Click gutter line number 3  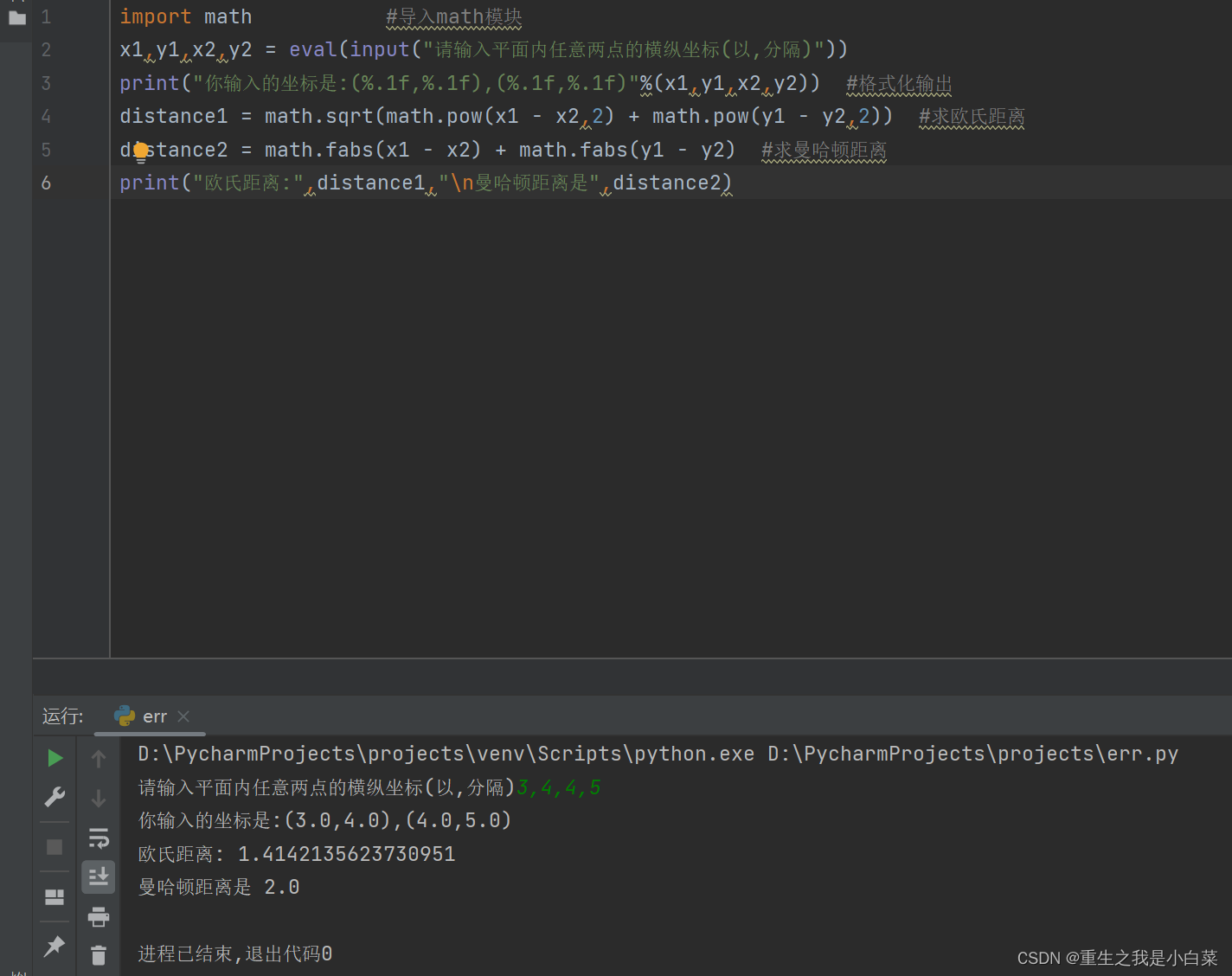pos(46,83)
